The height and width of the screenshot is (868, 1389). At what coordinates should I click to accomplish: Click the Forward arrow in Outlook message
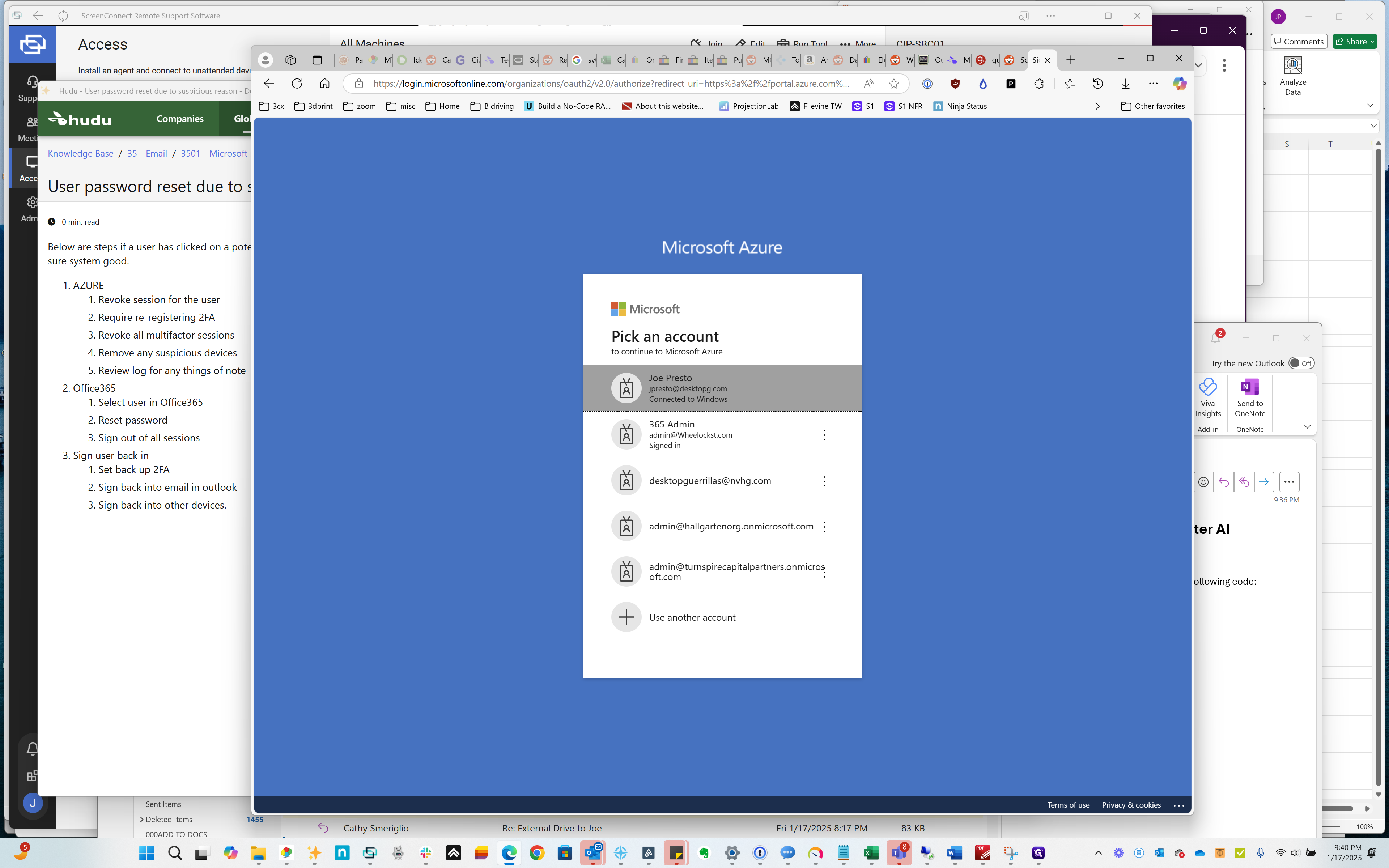coord(1263,482)
